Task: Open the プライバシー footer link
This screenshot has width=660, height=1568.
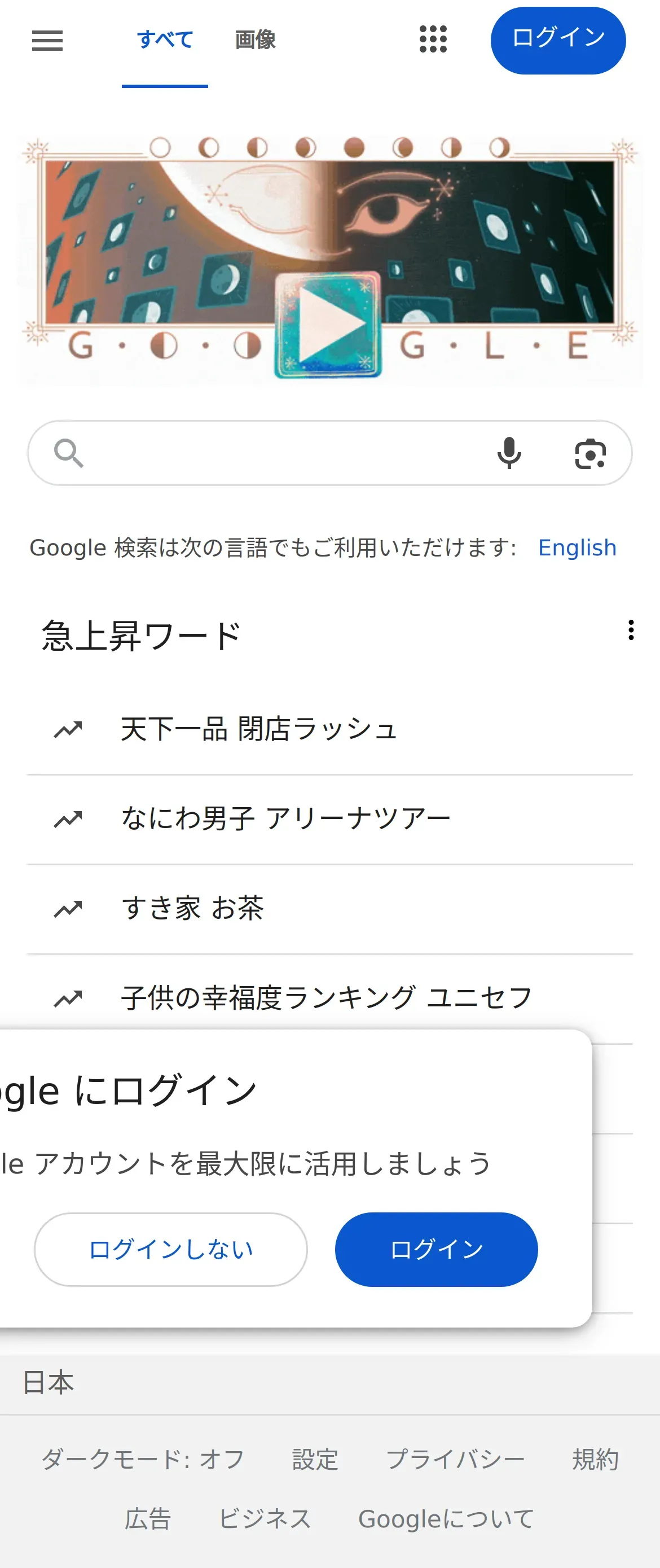Action: (x=456, y=1459)
